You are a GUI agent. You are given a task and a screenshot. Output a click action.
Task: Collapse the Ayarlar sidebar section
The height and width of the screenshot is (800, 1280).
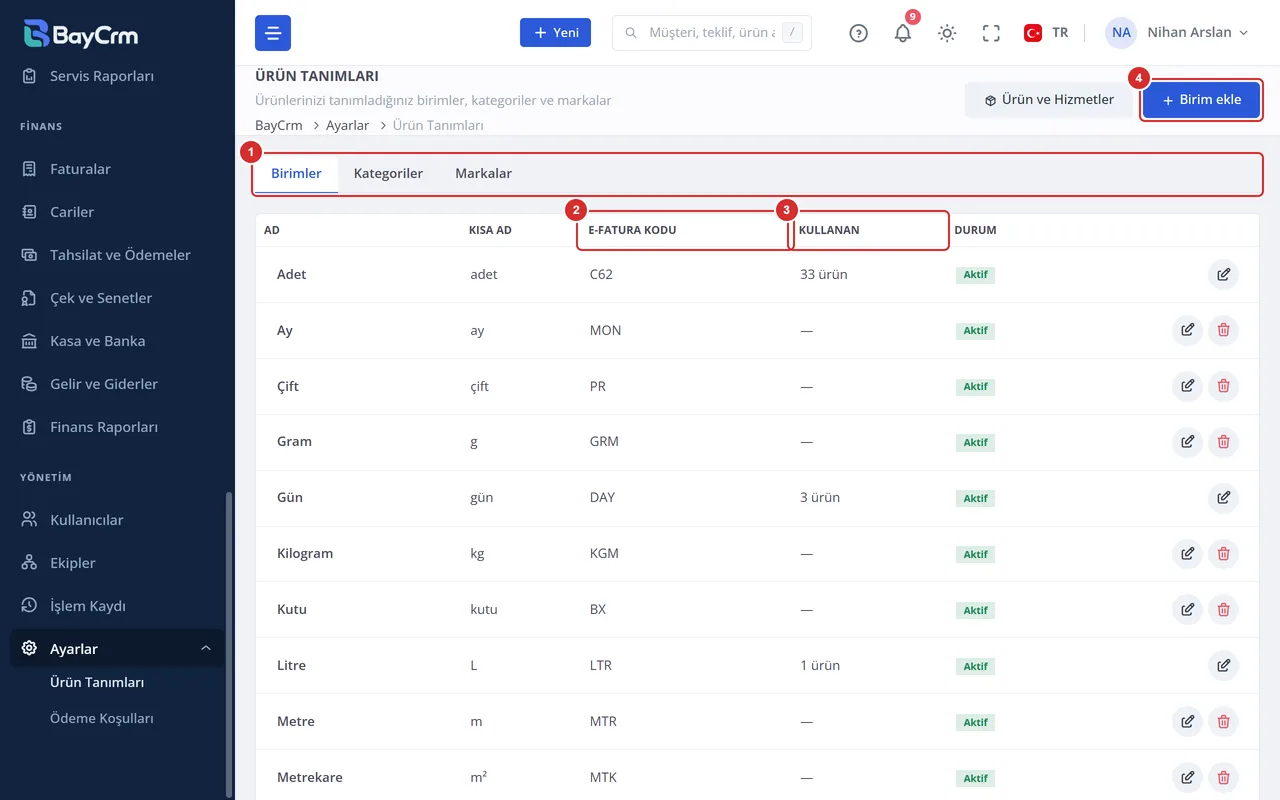click(x=117, y=649)
